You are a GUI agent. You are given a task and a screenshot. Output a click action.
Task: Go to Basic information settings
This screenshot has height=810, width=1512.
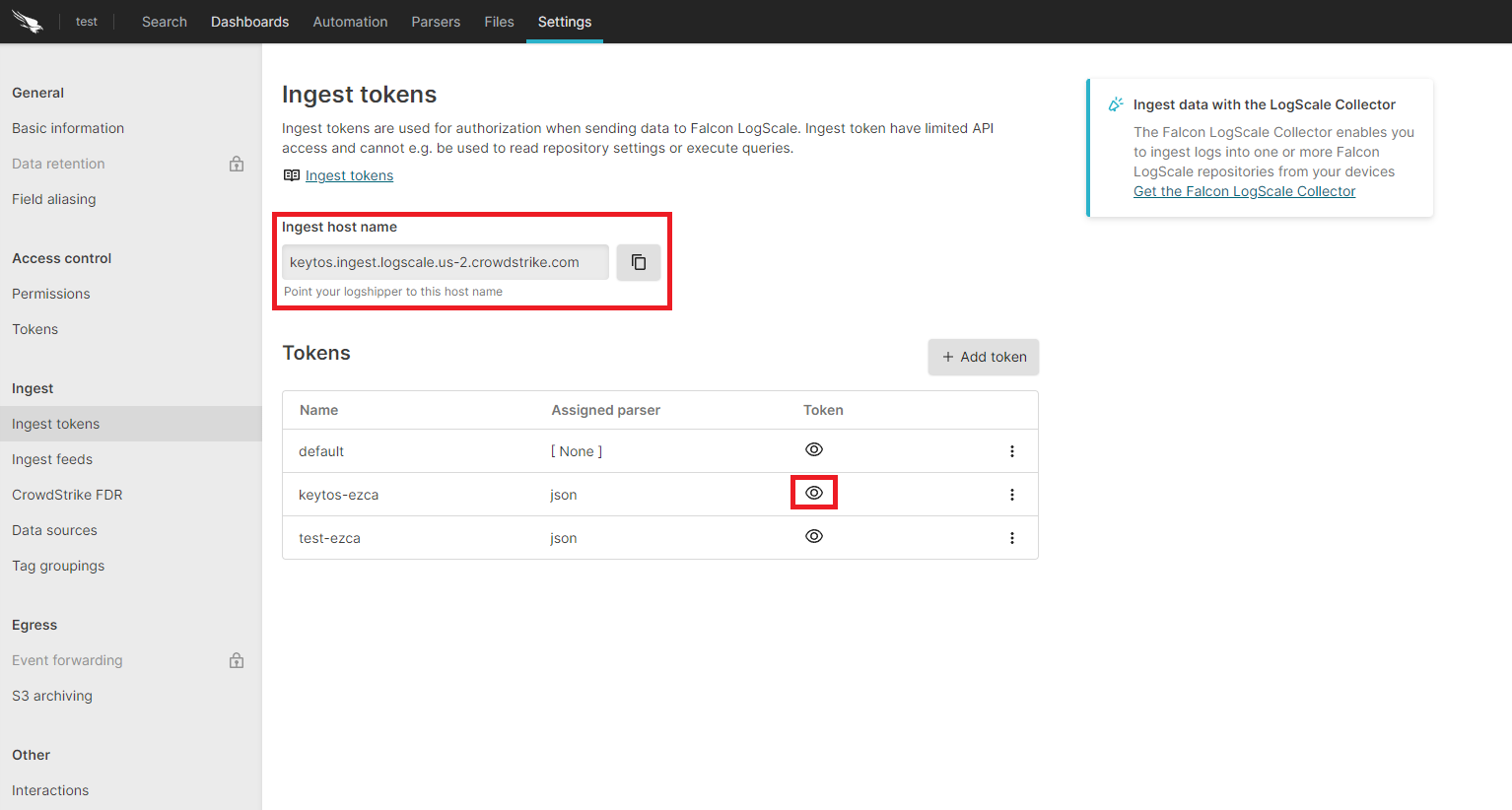[68, 128]
